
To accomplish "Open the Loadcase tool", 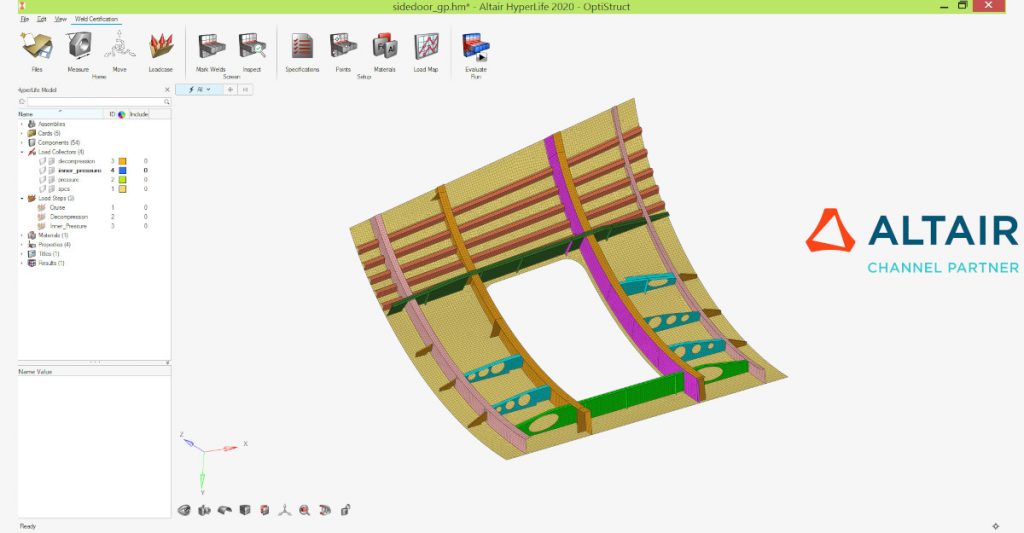I will (160, 47).
